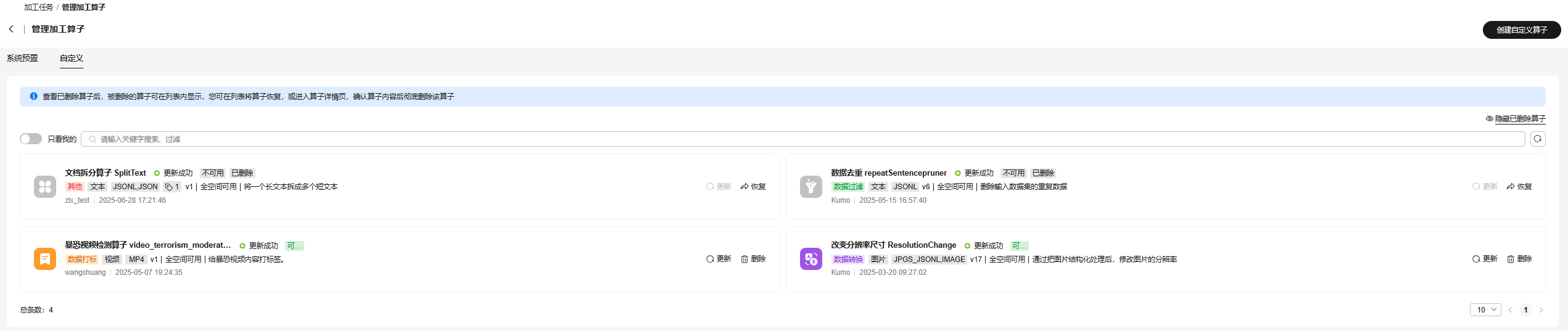Toggle the 只看我的 switch
This screenshot has width=1568, height=331.
(x=31, y=139)
